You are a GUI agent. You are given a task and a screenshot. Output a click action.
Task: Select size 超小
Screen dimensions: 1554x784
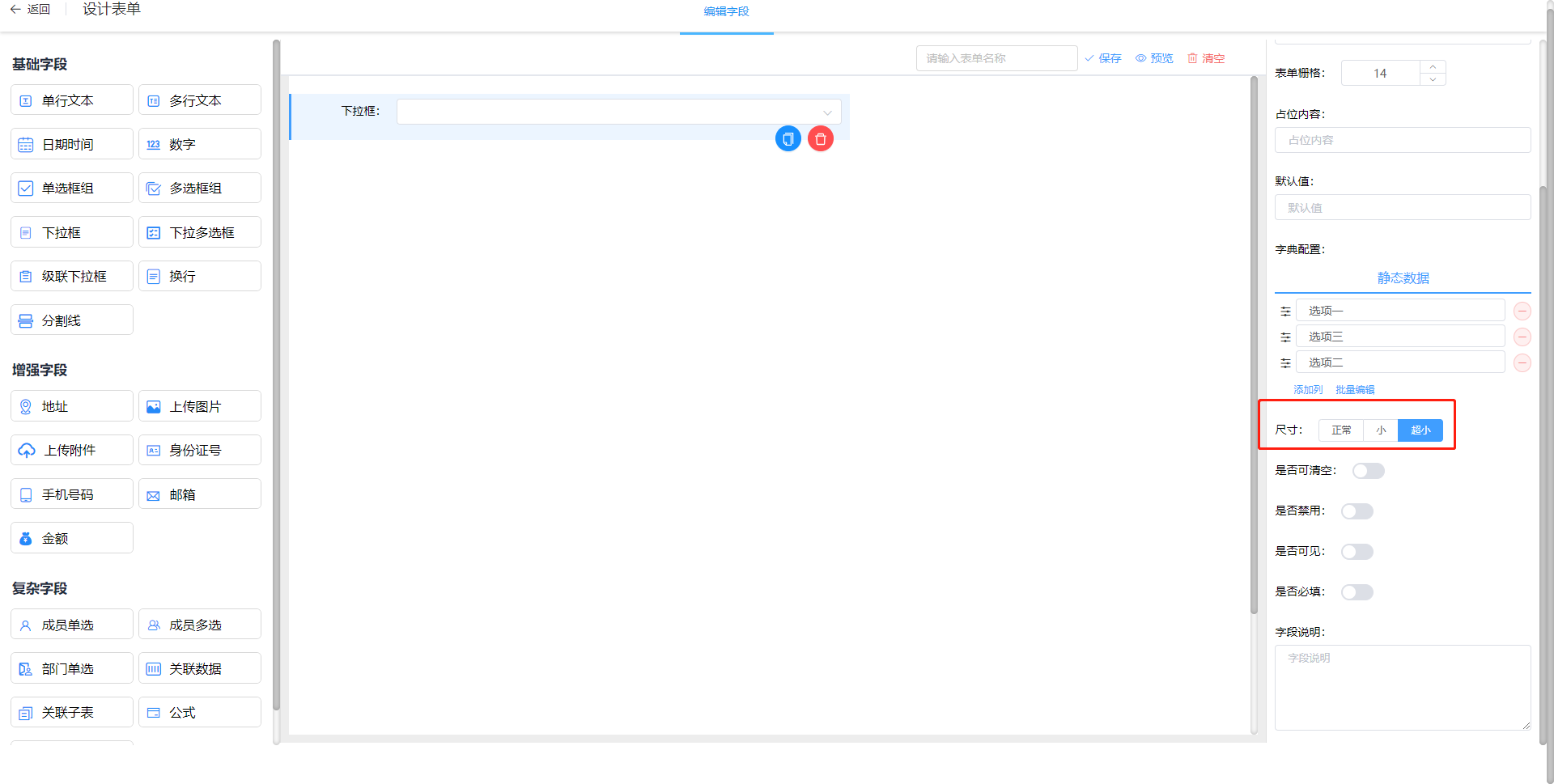(x=1420, y=430)
